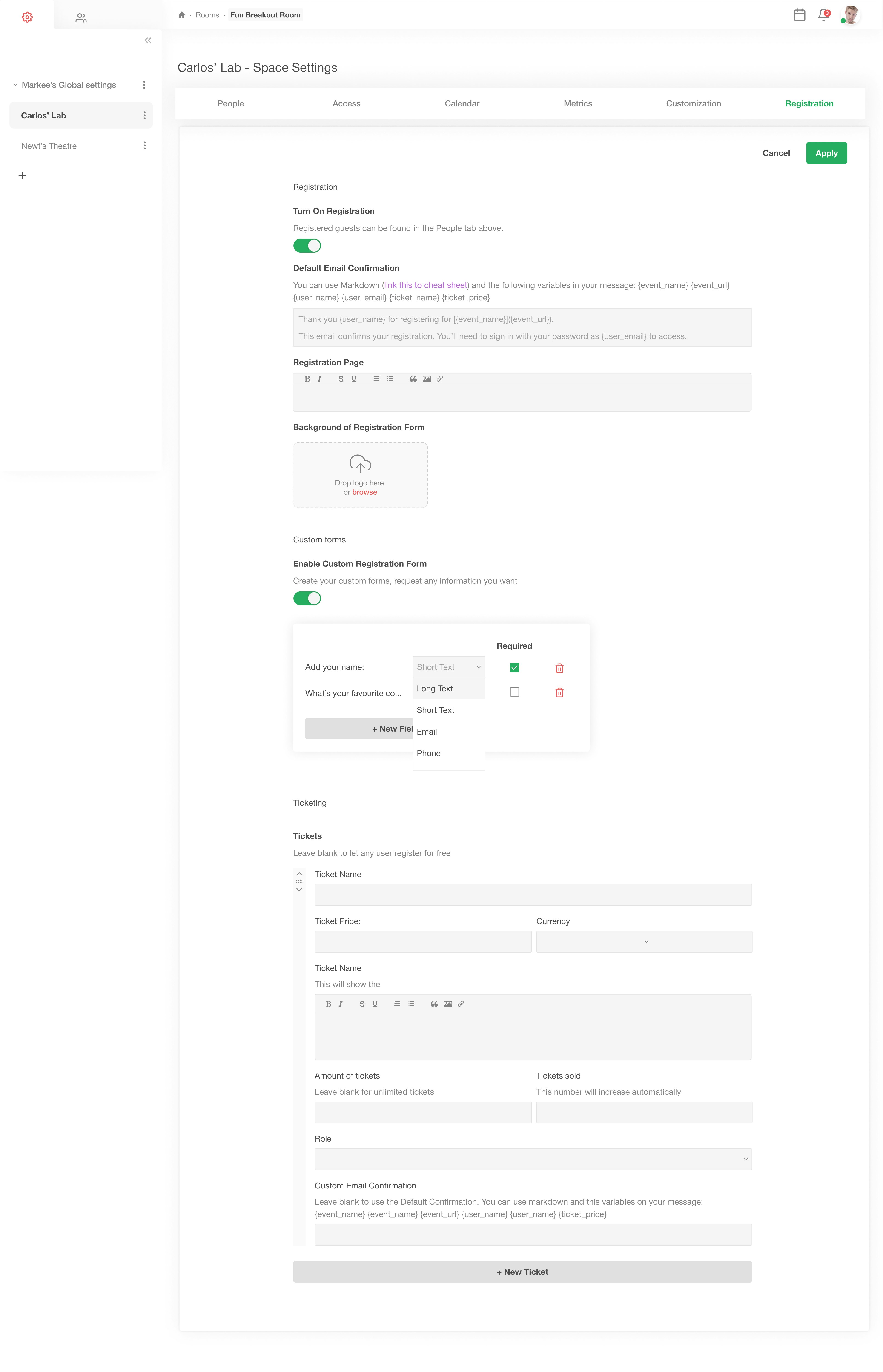Apply italic in Registration Page editor
Viewport: 883px width, 1372px height.
point(319,379)
